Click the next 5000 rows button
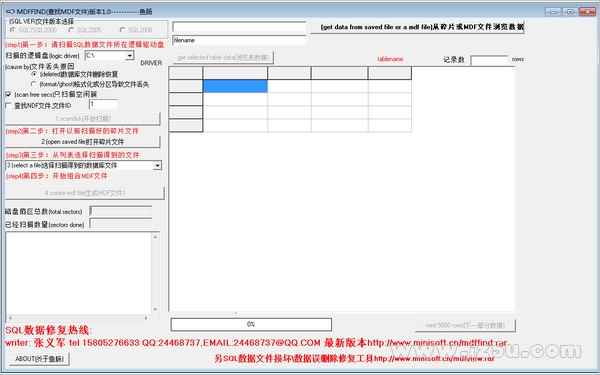Viewport: 600px width, 375px height. coord(465,325)
